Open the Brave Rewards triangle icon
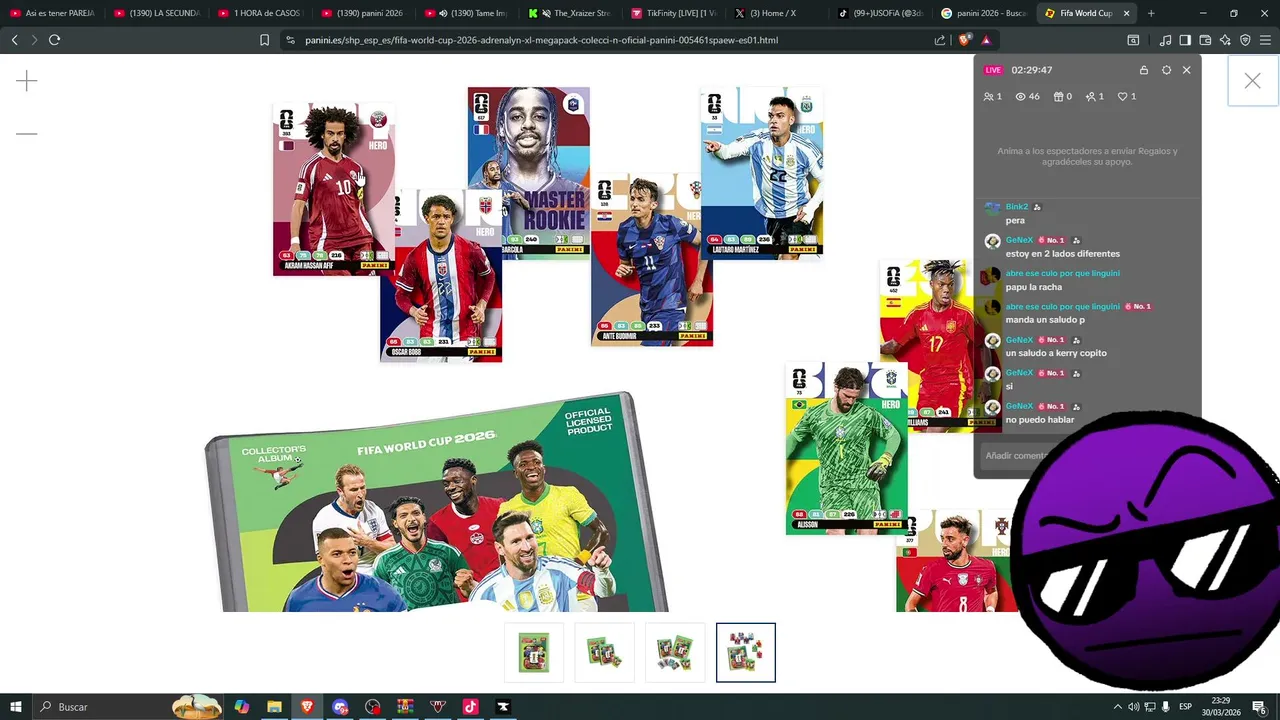This screenshot has width=1280, height=720. coord(986,40)
